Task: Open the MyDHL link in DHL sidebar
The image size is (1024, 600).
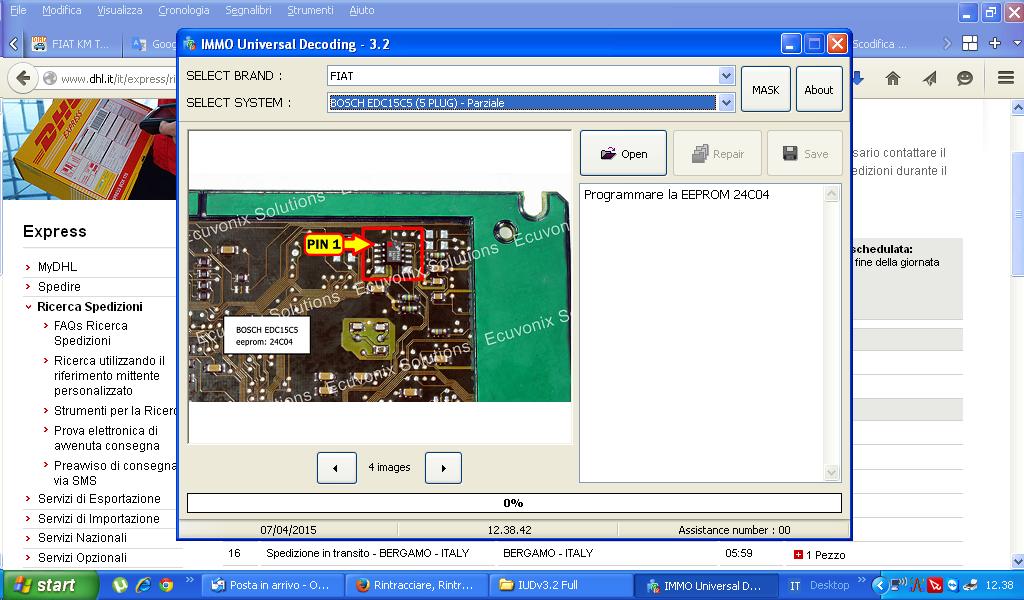Action: tap(57, 267)
